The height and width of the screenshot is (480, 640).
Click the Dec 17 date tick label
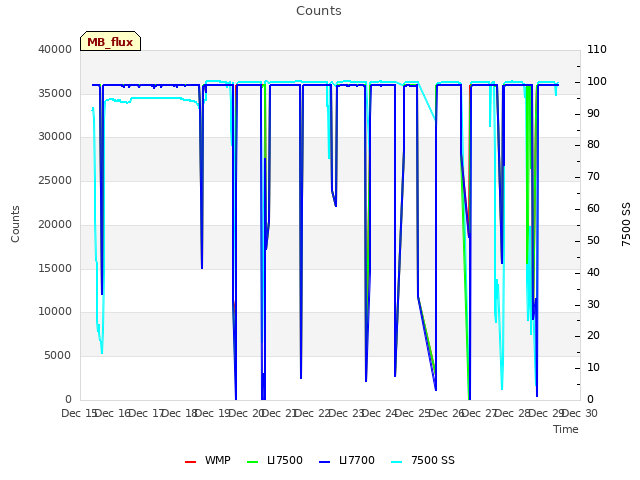[x=147, y=413]
